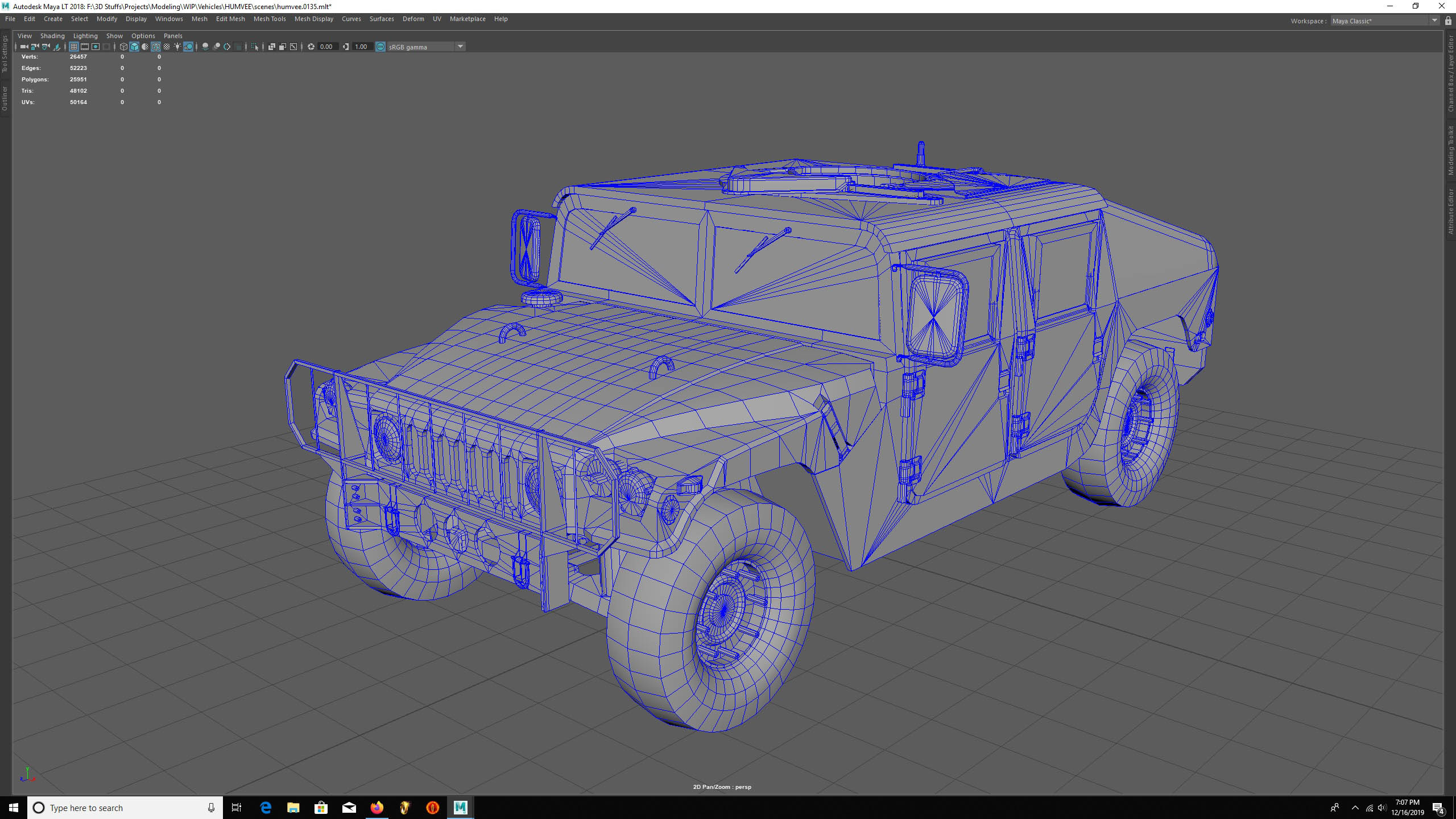Enable Textured display checker icon
The image size is (1456, 819).
point(167,47)
